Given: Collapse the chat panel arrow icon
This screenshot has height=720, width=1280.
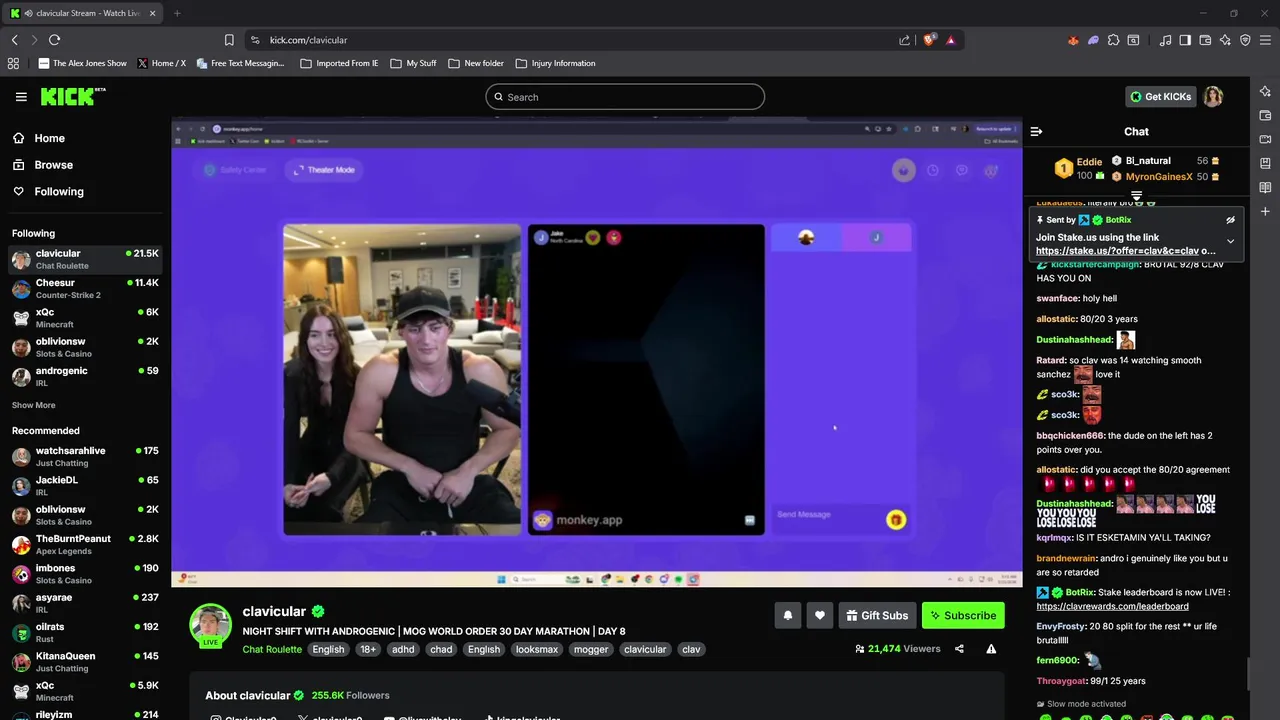Looking at the screenshot, I should (x=1036, y=131).
